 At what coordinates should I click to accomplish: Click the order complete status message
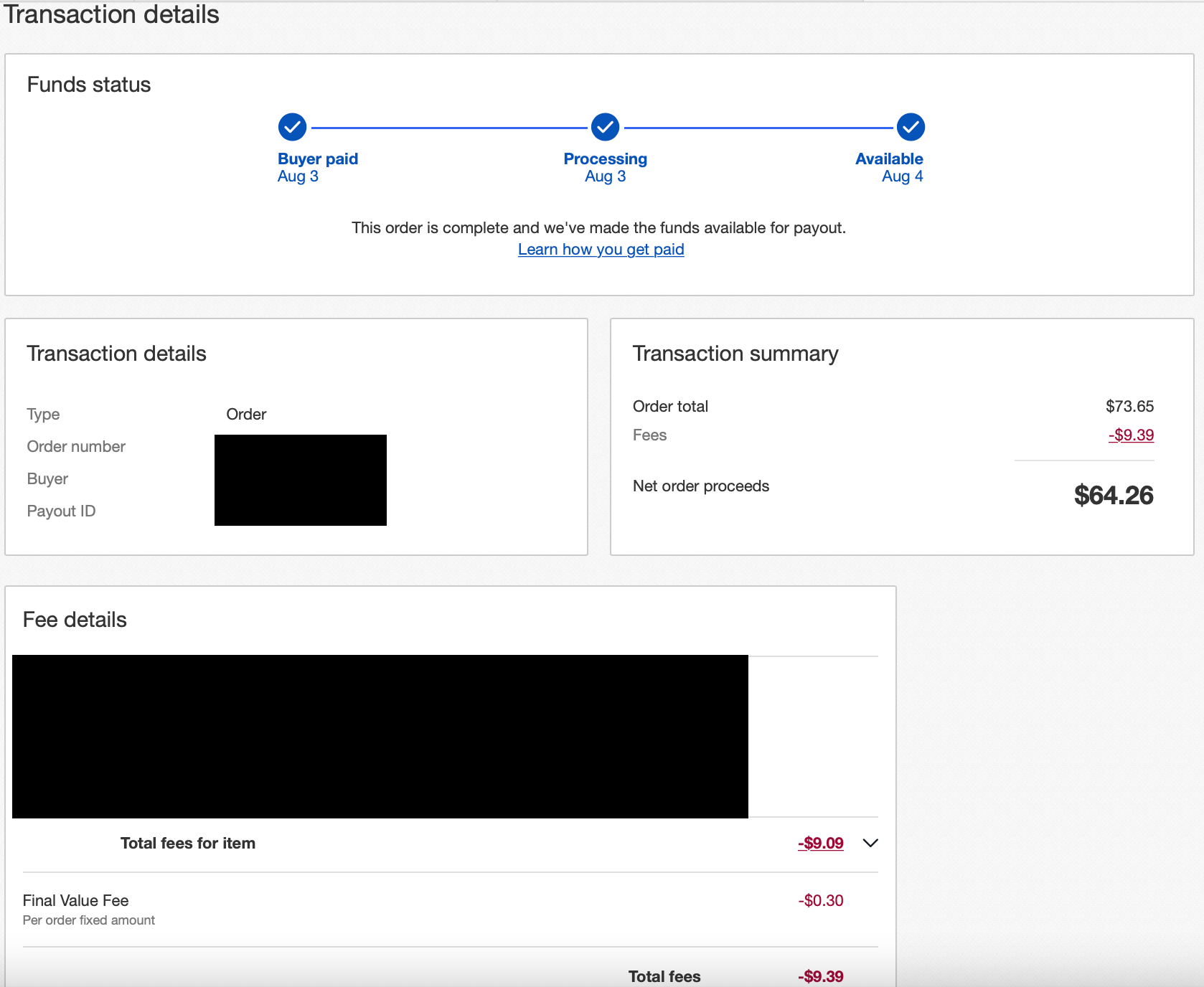(598, 227)
